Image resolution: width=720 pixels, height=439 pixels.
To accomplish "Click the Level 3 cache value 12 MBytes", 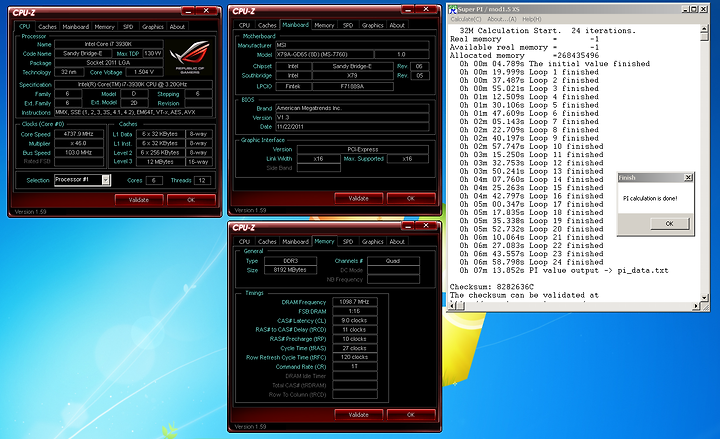I will click(x=160, y=162).
